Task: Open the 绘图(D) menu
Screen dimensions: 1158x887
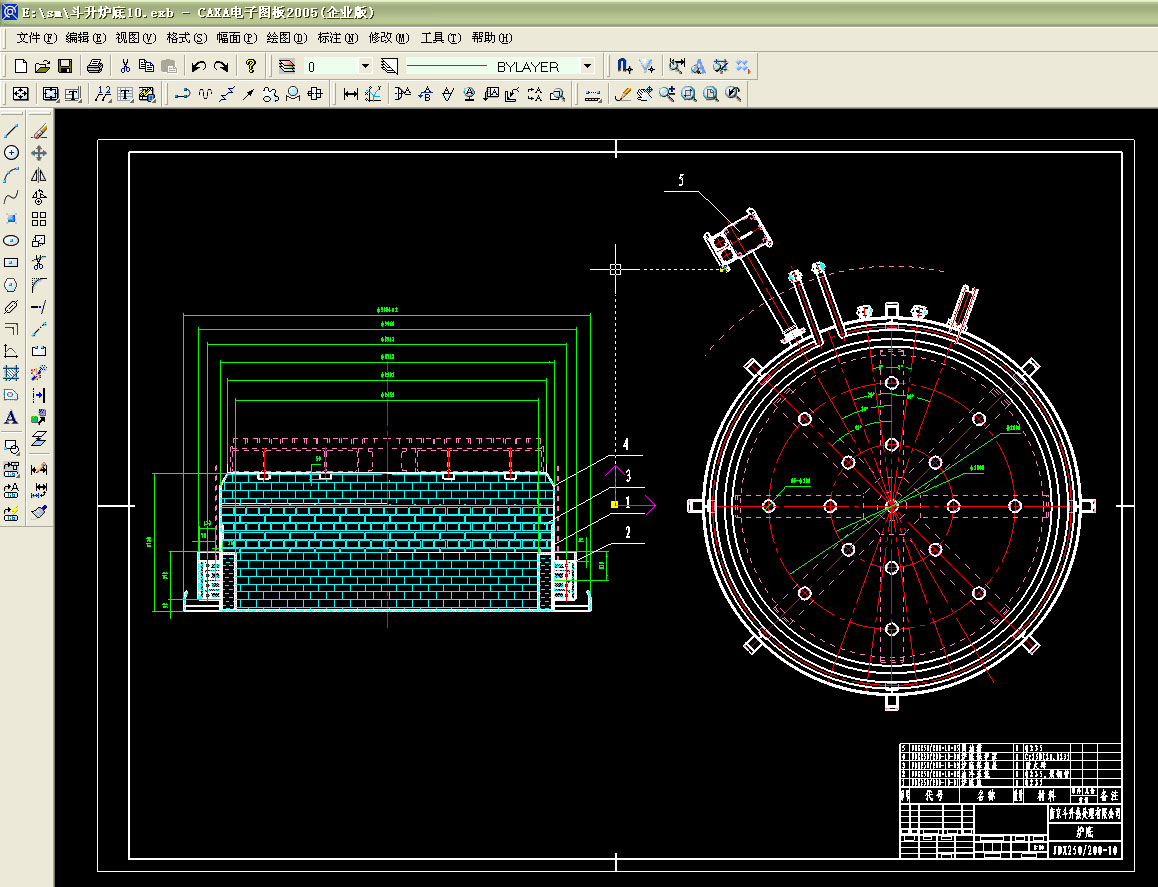Action: [x=286, y=38]
